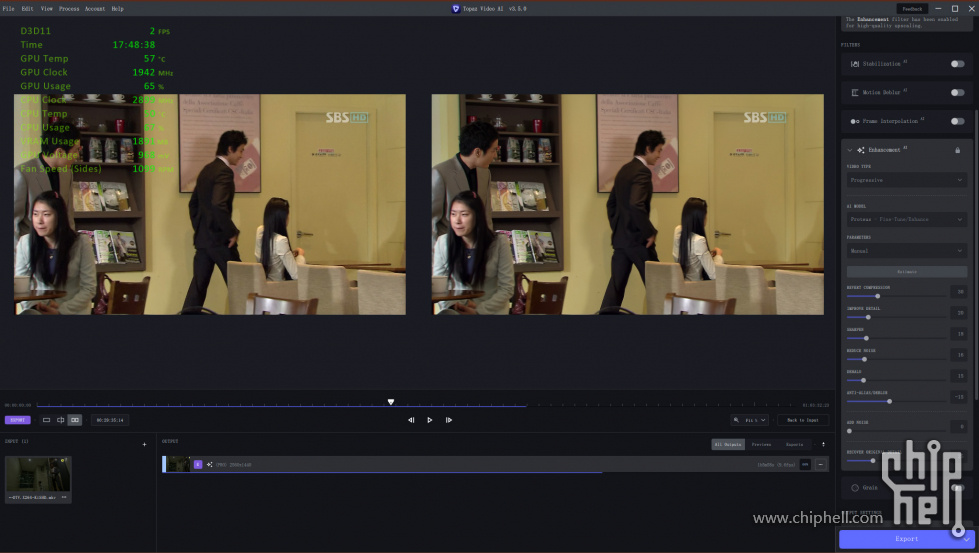
Task: Click the Feedback button in title bar
Action: 912,9
